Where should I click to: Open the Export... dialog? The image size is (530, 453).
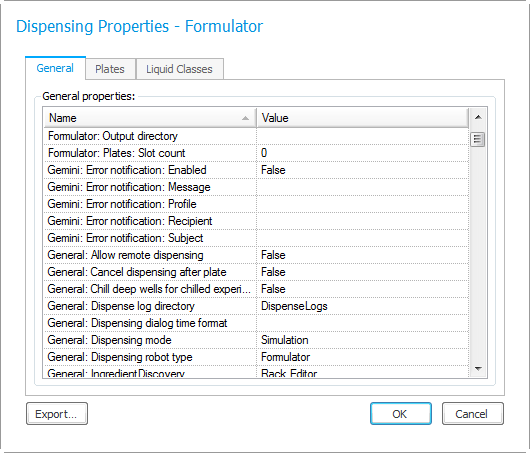tap(57, 413)
